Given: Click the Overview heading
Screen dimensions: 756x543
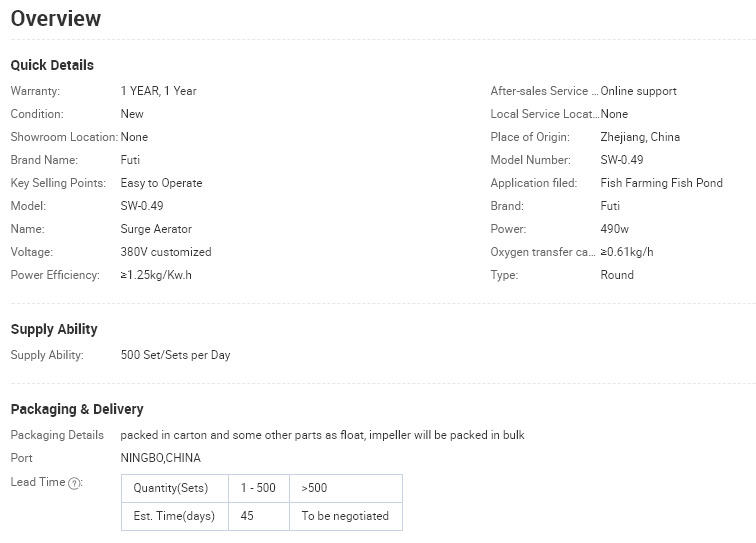Looking at the screenshot, I should coord(56,18).
